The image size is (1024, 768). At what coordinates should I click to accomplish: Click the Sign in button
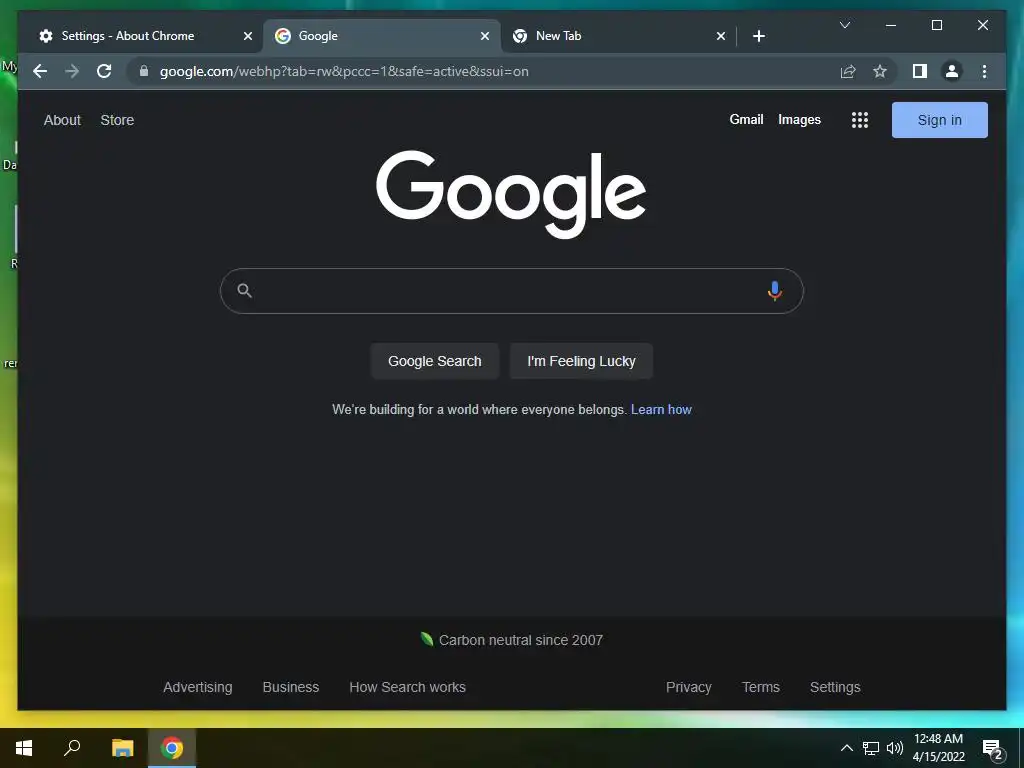pos(939,120)
